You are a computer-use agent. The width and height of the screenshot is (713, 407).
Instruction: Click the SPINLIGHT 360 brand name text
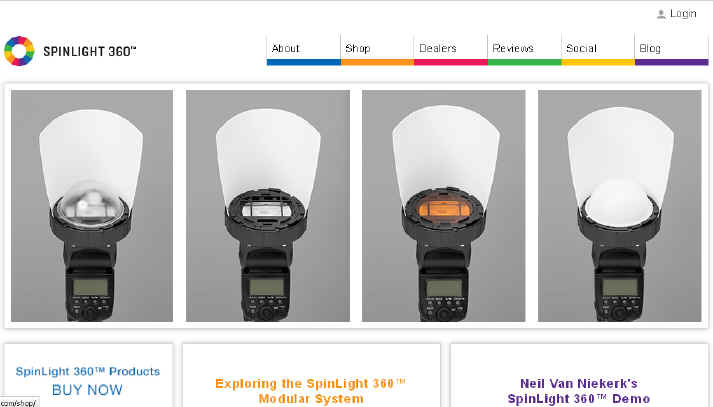tap(90, 51)
